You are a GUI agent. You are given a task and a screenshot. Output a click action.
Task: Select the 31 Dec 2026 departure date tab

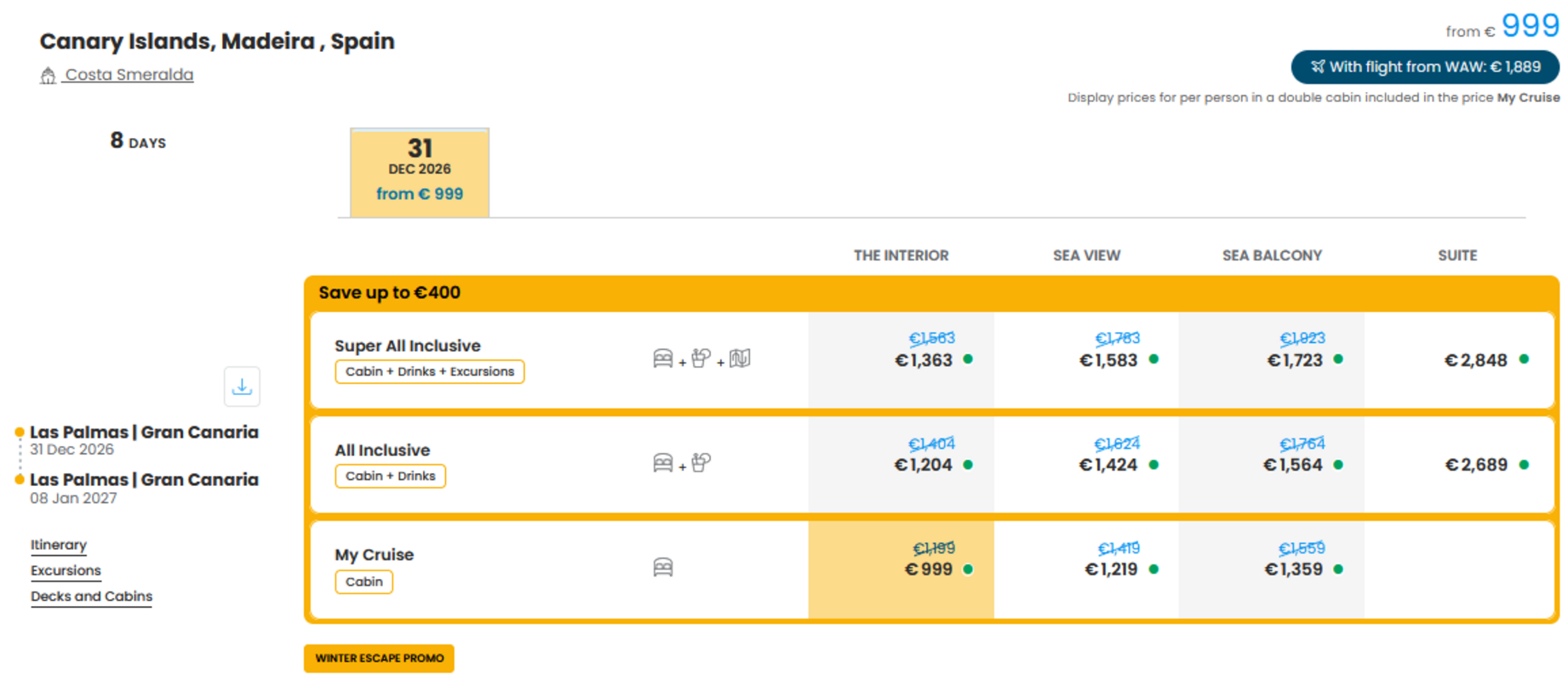(420, 173)
